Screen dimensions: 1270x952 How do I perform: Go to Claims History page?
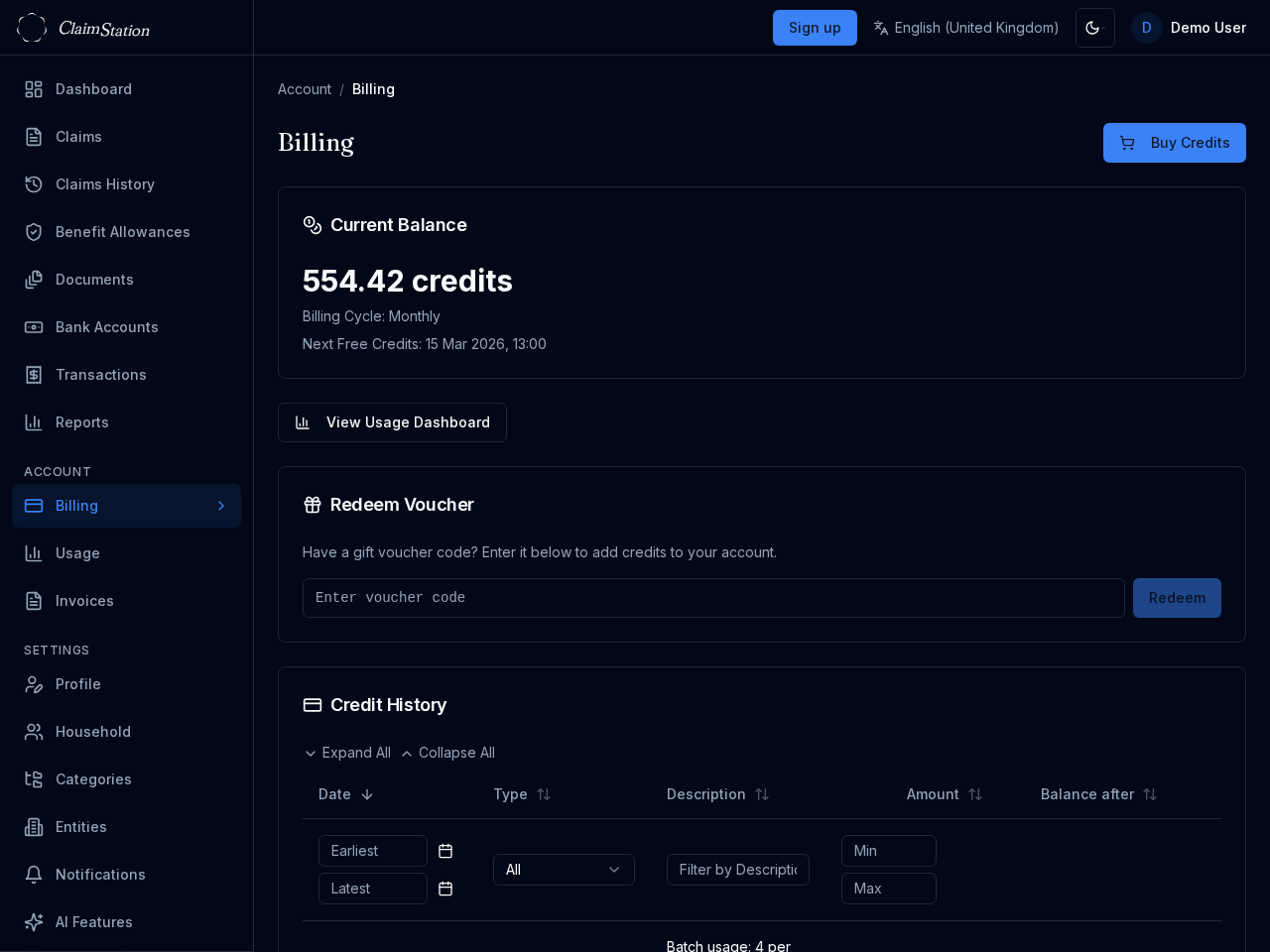pyautogui.click(x=126, y=184)
